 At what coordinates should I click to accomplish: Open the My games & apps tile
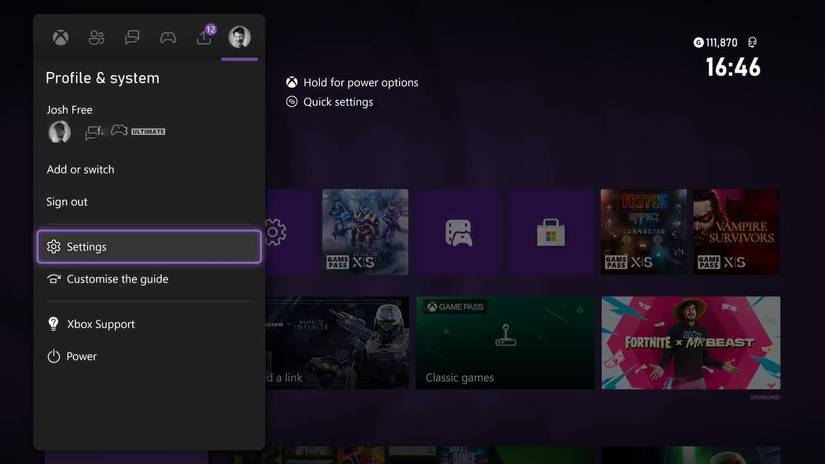(x=458, y=232)
